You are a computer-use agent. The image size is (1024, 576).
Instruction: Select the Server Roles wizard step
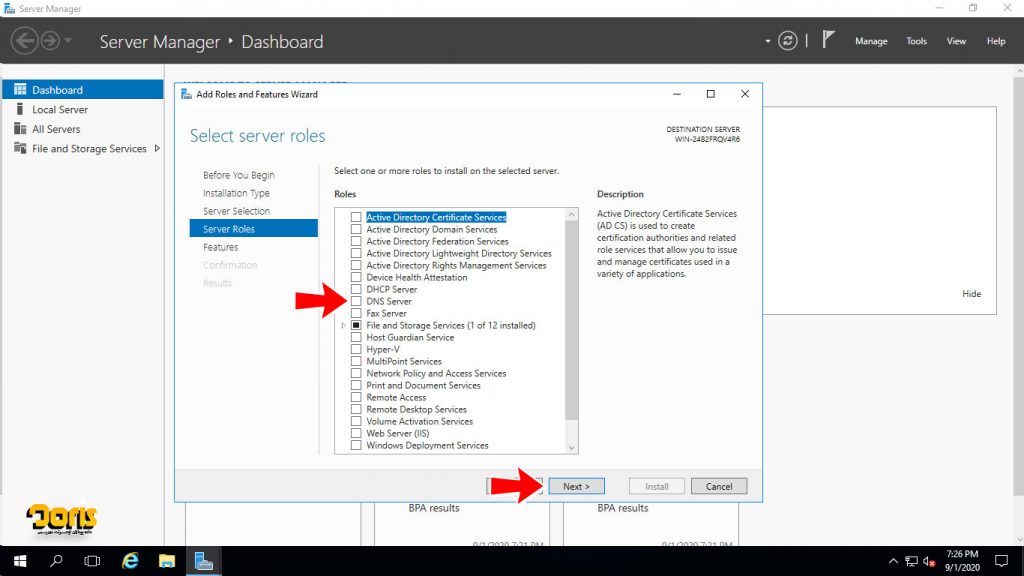coord(253,229)
